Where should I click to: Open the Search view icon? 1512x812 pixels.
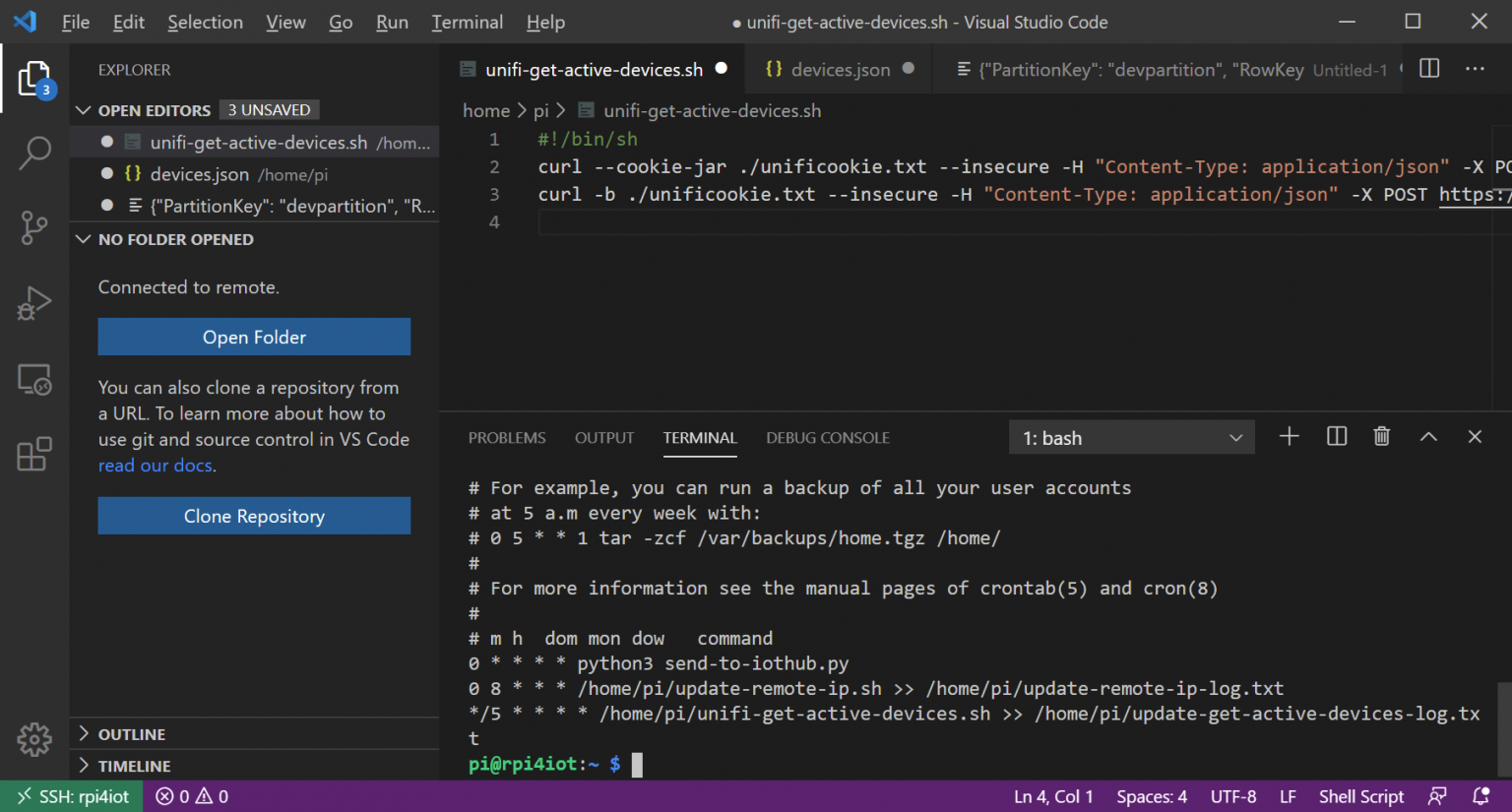coord(34,154)
